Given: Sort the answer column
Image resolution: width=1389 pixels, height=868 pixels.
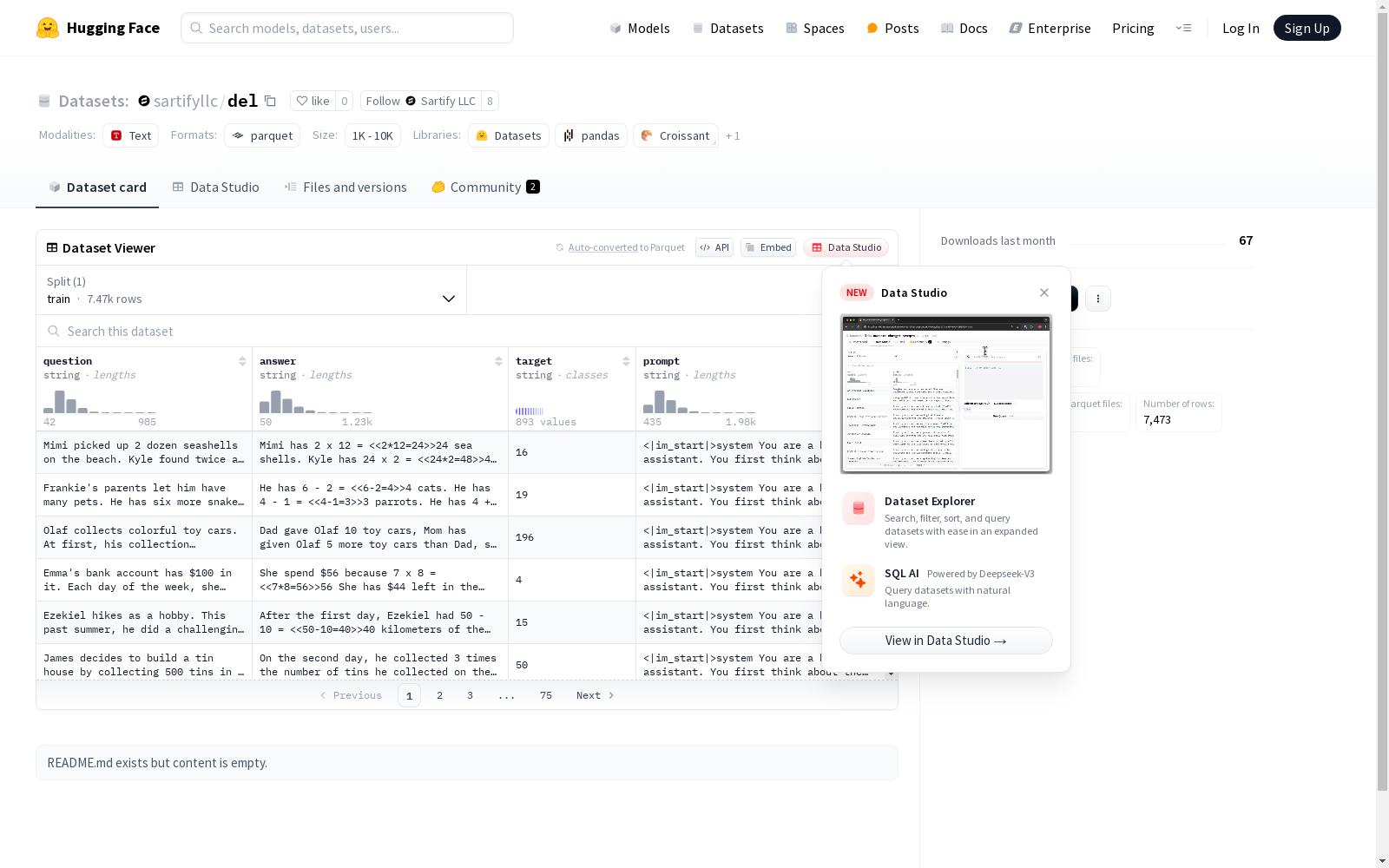Looking at the screenshot, I should click(x=498, y=361).
